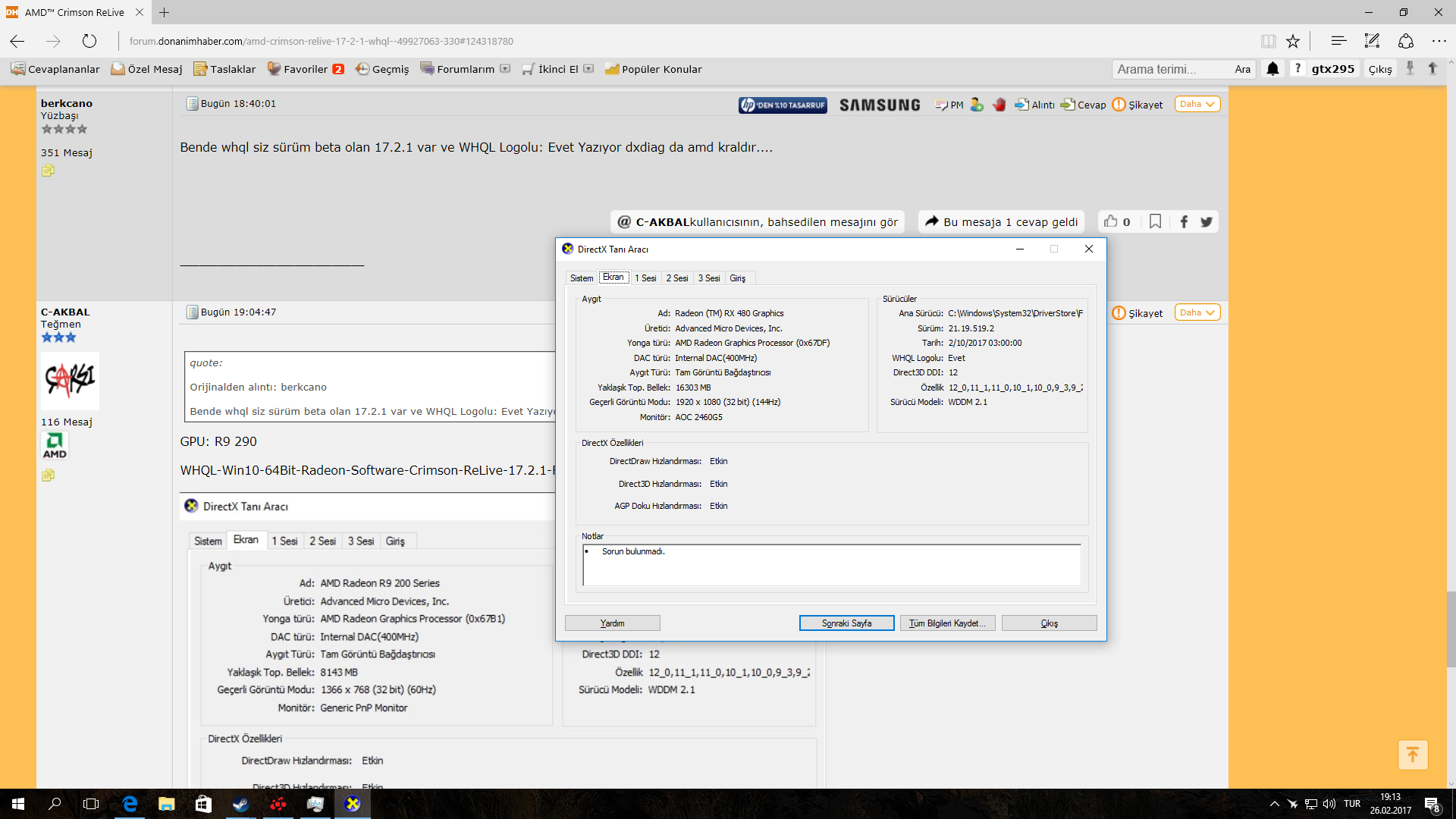
Task: Click Tüm Bilgileri Kaydet button
Action: 947,623
